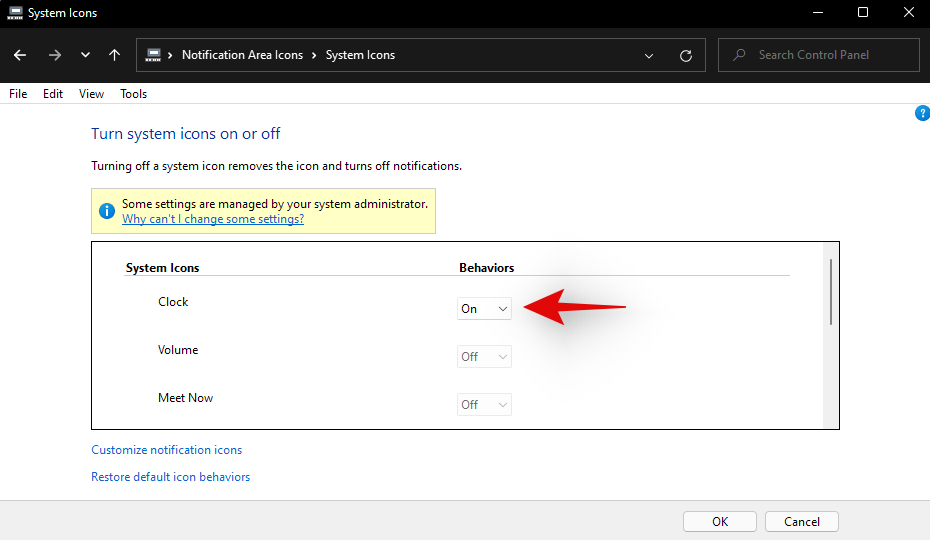Open the Meet Now behavior dropdown
930x540 pixels.
tap(484, 405)
